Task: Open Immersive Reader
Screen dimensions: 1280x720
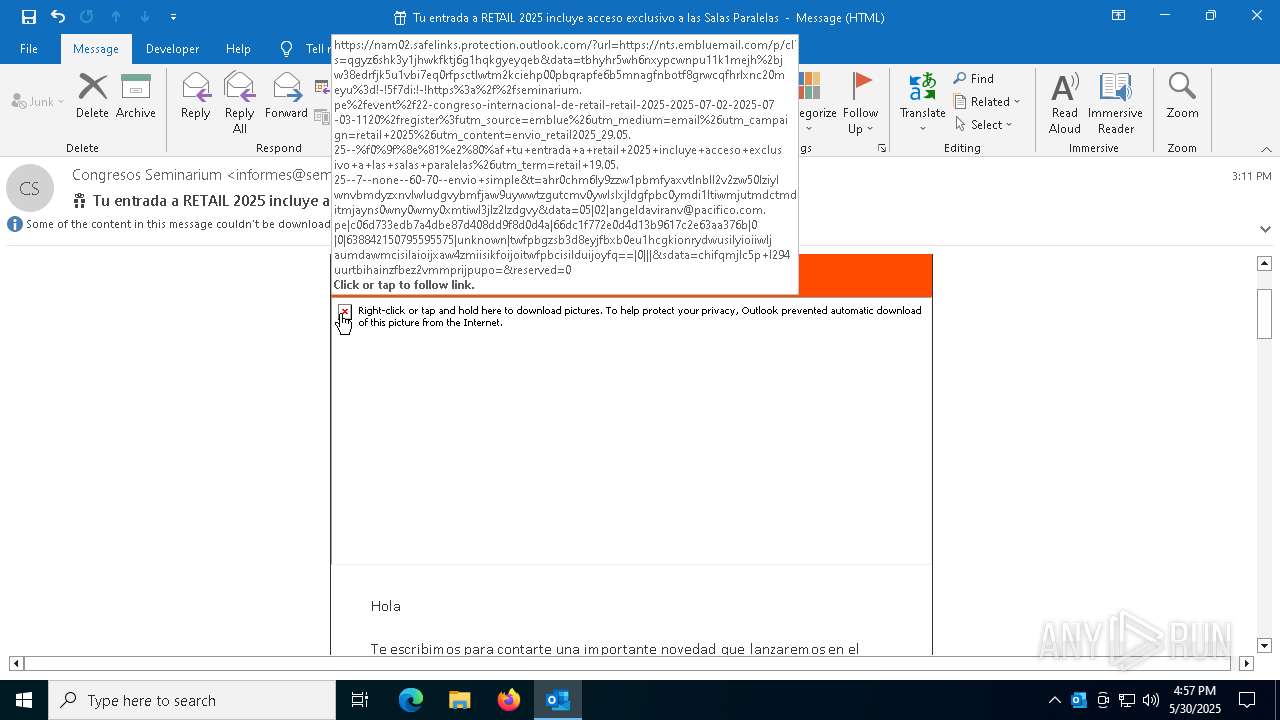Action: coord(1115,103)
